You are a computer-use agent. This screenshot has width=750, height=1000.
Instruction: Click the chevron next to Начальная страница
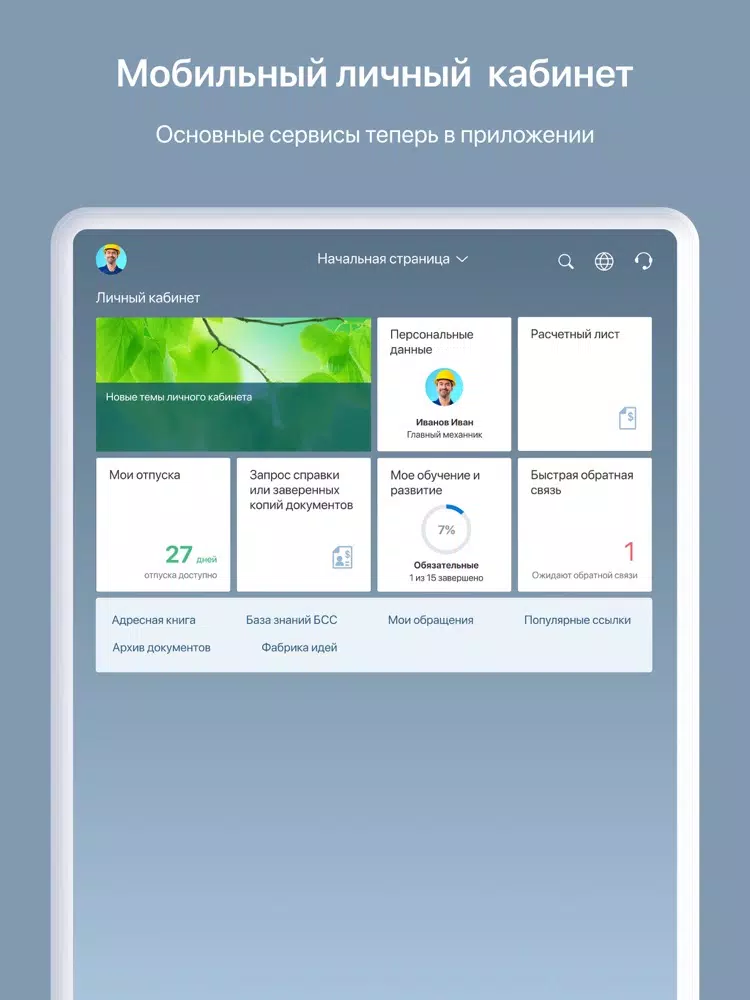(462, 259)
